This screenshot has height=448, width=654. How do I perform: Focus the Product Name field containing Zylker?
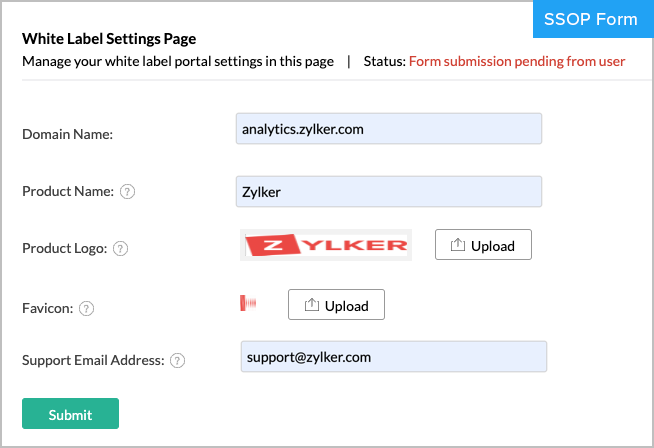[x=389, y=191]
